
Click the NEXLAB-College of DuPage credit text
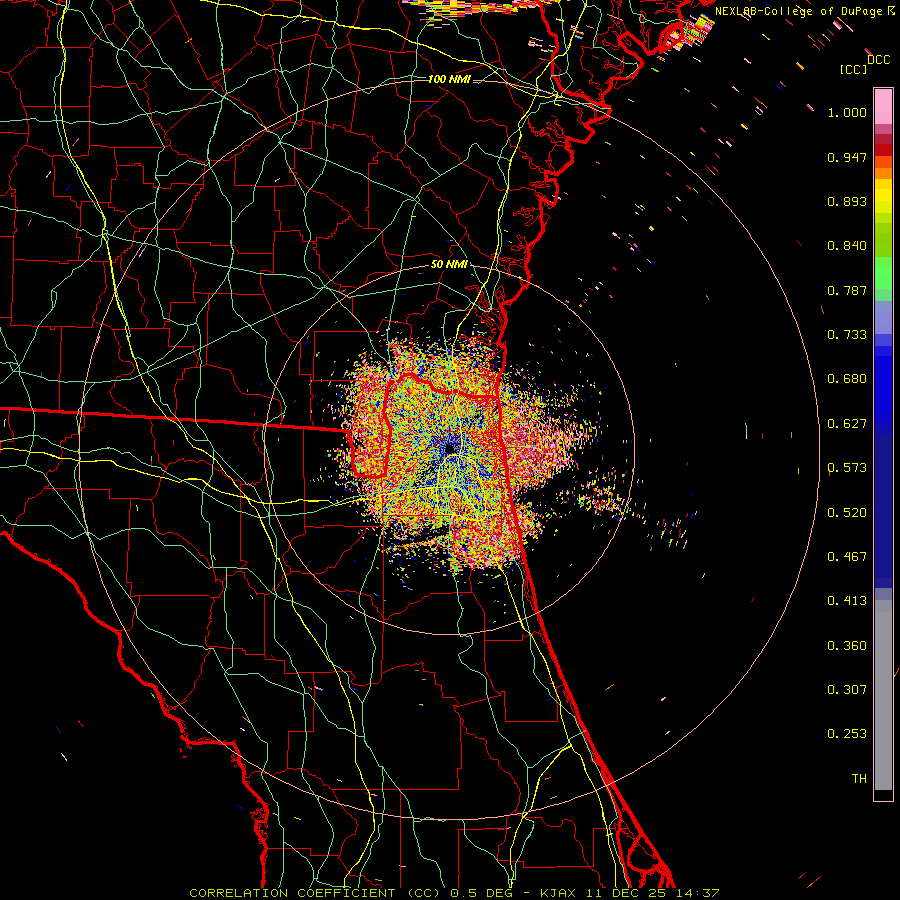point(804,11)
